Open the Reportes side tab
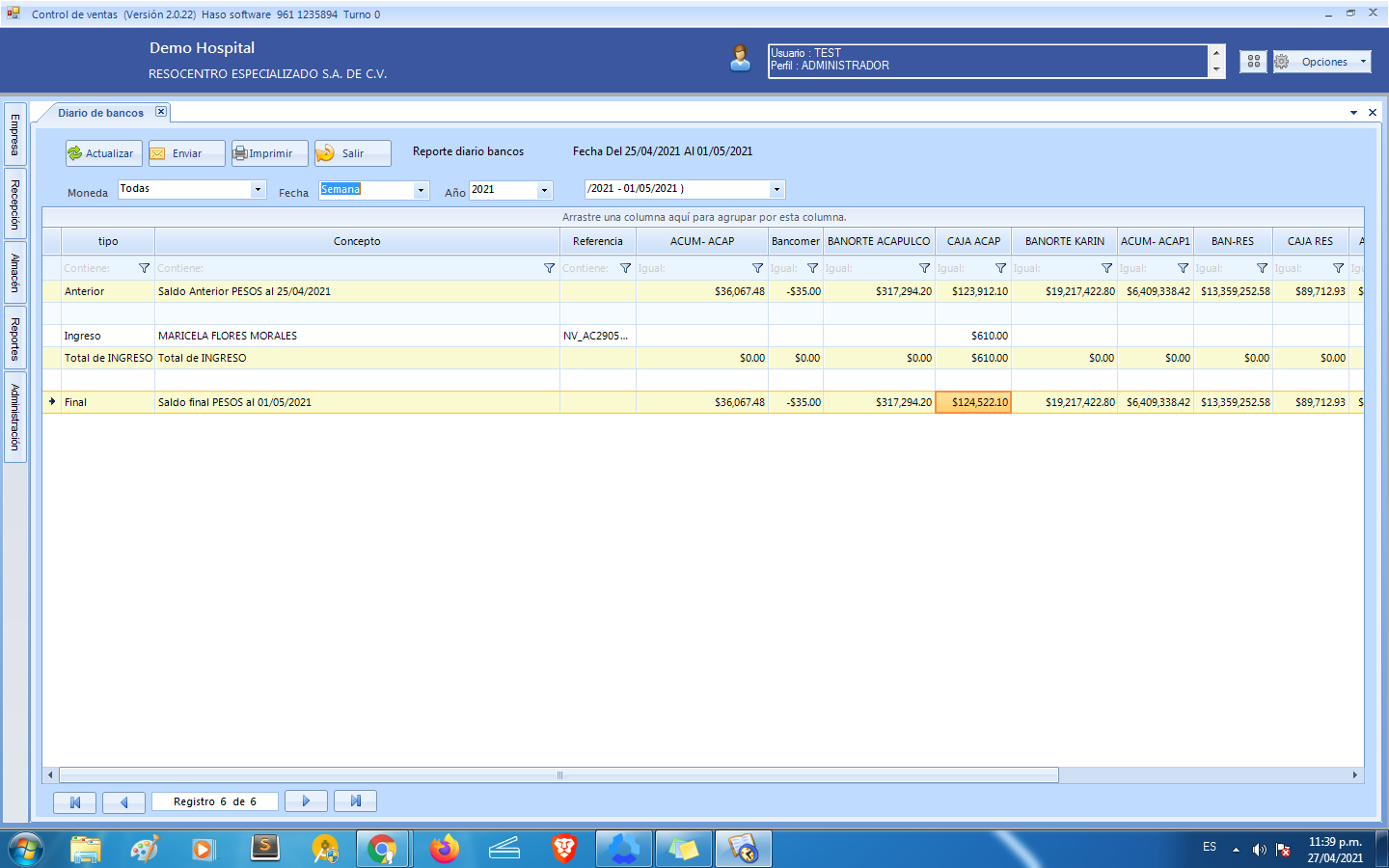Screen dimensions: 1389x868 pyautogui.click(x=14, y=339)
